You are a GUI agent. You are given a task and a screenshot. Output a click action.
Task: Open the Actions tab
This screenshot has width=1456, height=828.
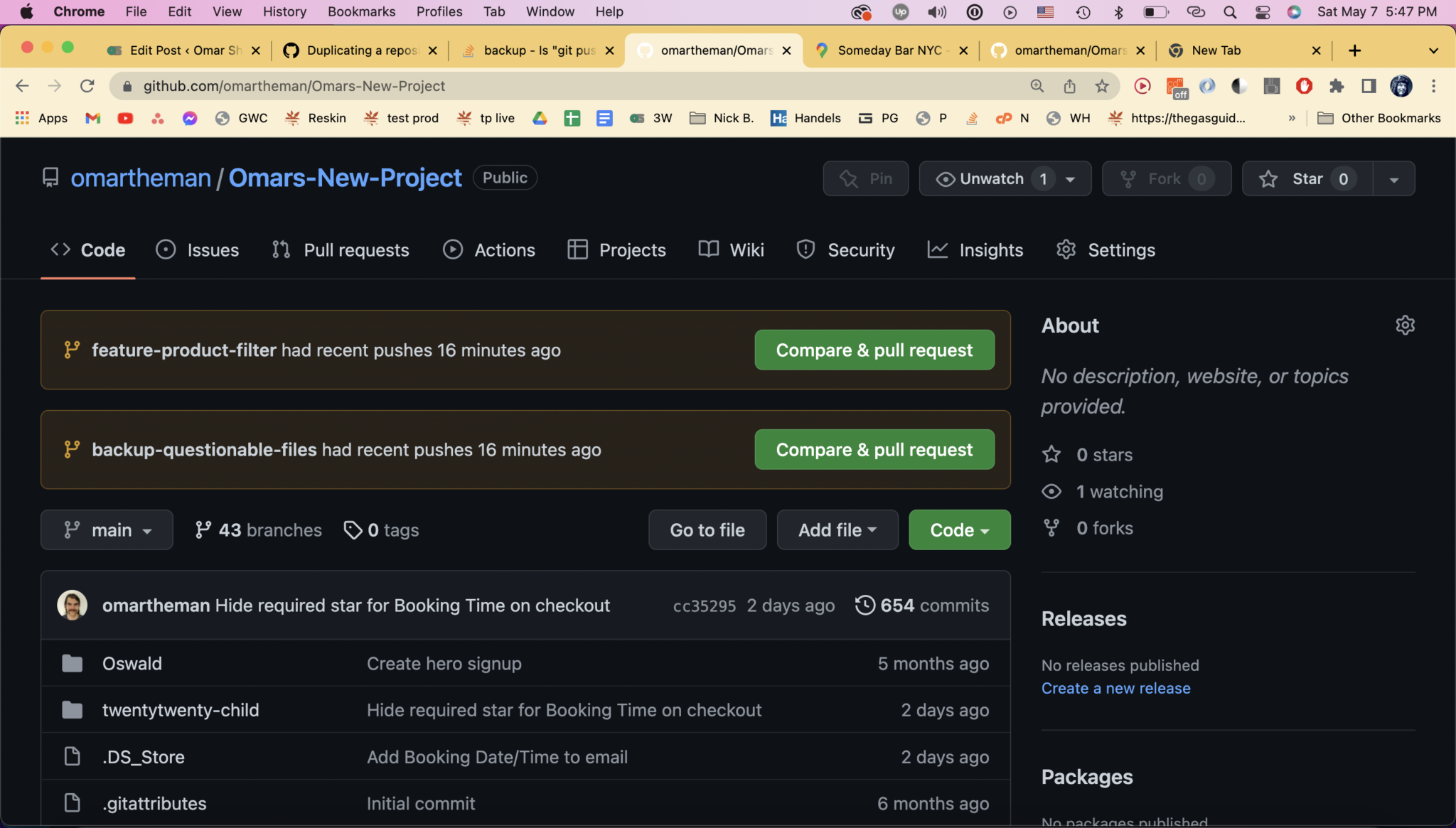[489, 249]
